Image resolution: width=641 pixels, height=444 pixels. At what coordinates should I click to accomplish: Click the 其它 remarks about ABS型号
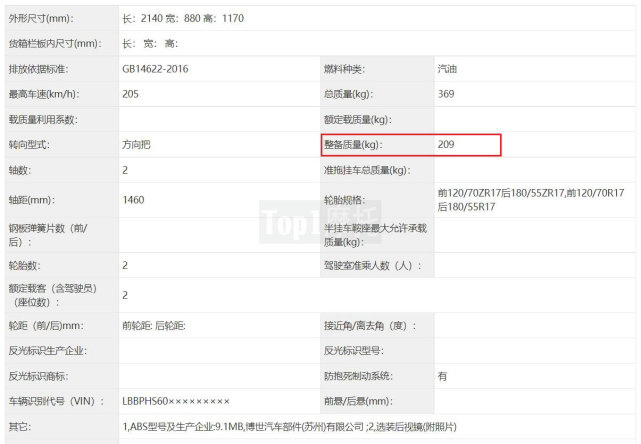tap(289, 427)
